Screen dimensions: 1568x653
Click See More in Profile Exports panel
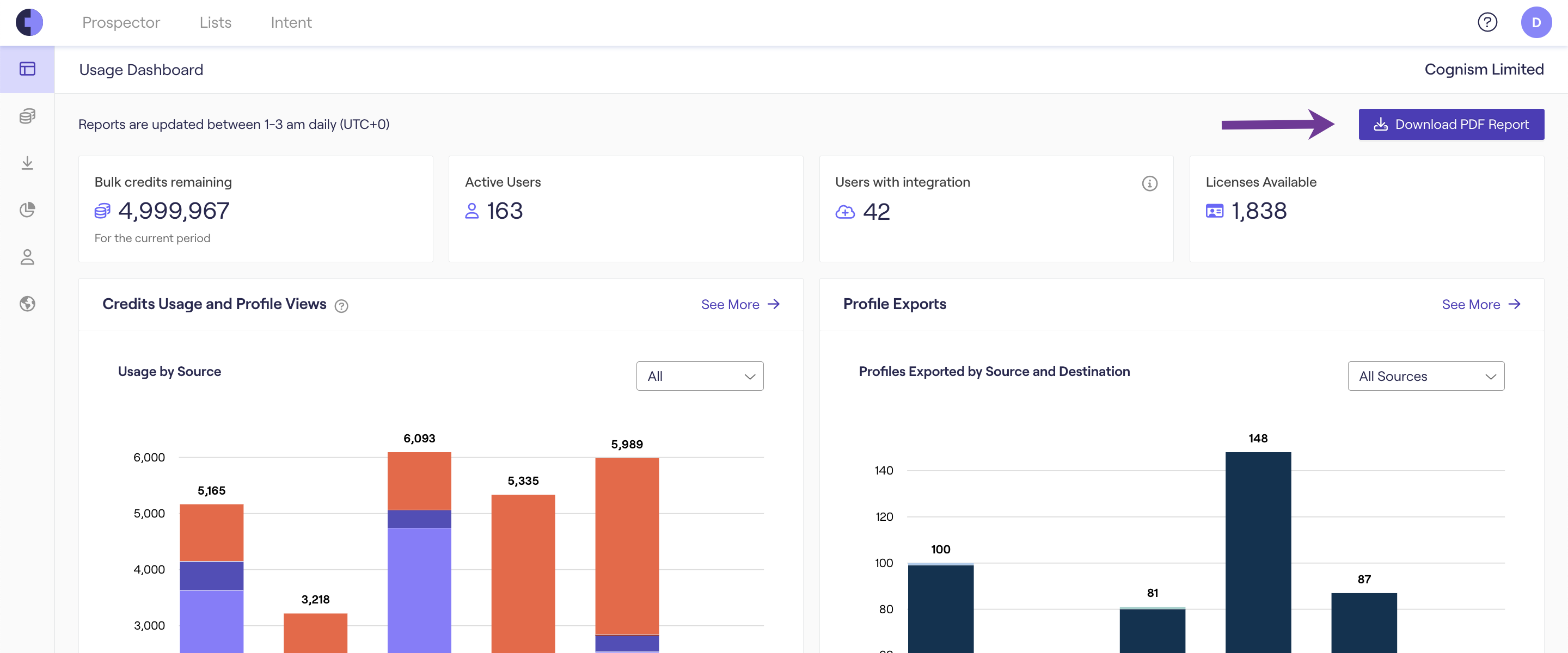(x=1481, y=304)
